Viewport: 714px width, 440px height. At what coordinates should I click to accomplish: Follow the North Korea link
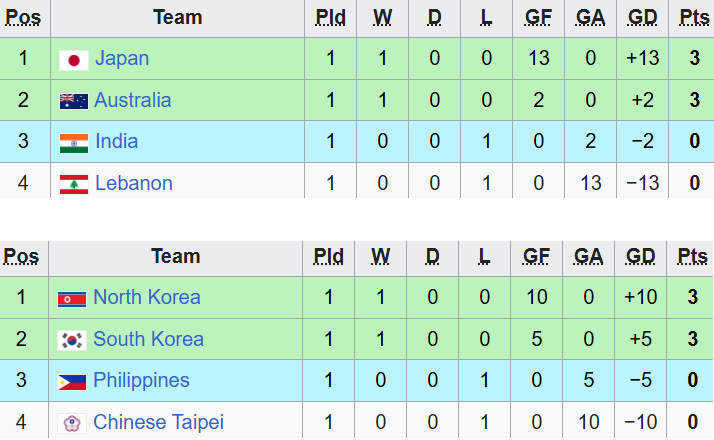(147, 297)
